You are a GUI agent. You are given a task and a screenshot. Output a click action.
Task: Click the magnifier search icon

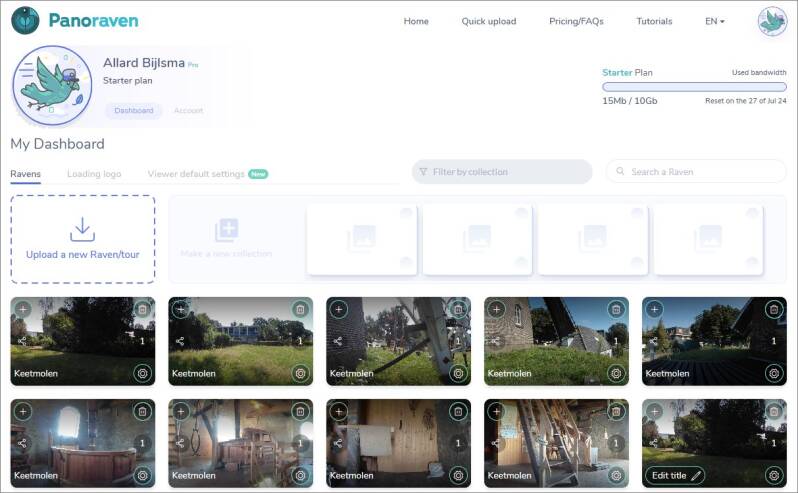pyautogui.click(x=620, y=171)
